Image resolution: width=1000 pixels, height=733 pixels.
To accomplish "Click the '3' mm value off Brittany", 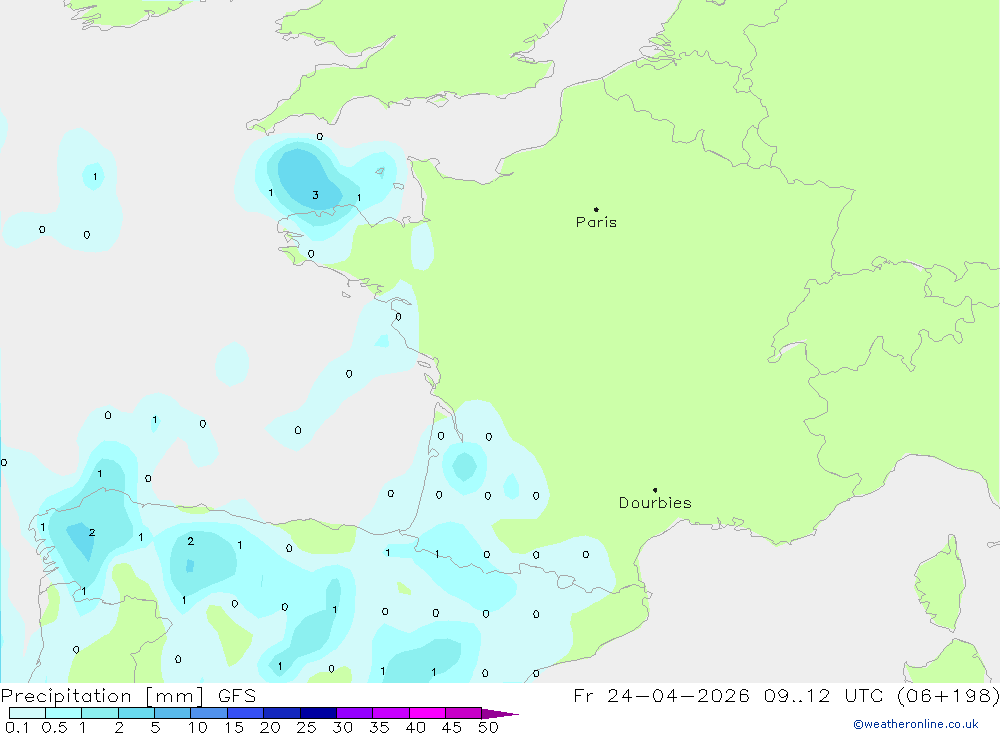I will (x=315, y=195).
